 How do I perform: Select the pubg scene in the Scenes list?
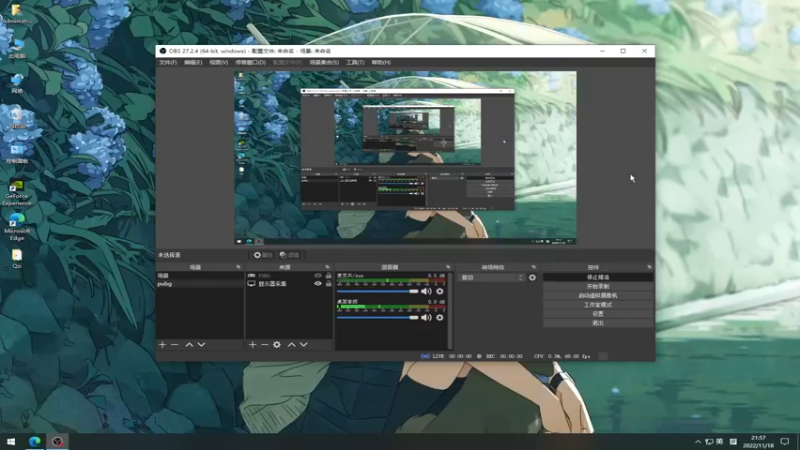199,284
